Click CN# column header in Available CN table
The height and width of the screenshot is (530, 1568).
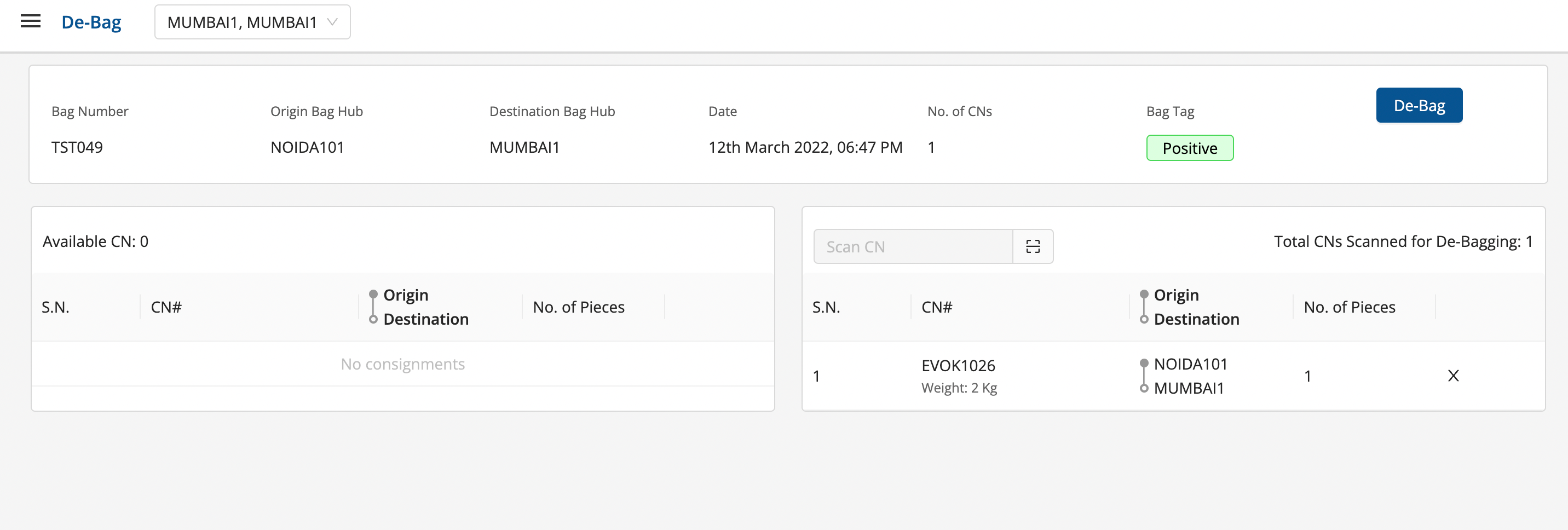pos(166,307)
